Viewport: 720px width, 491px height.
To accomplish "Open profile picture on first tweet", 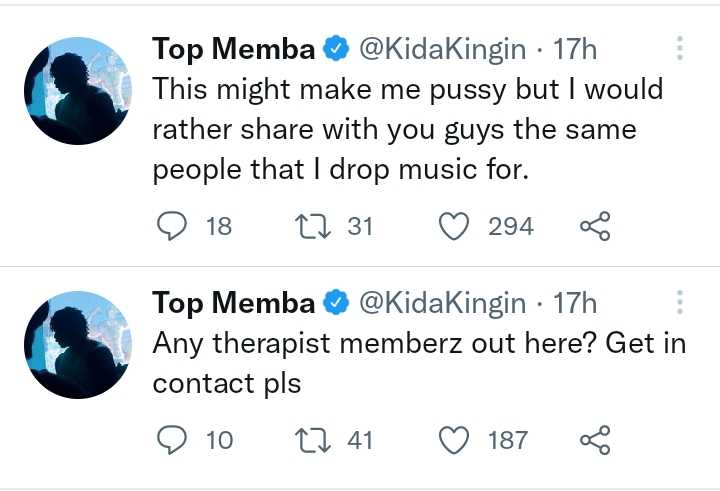I will [x=77, y=90].
